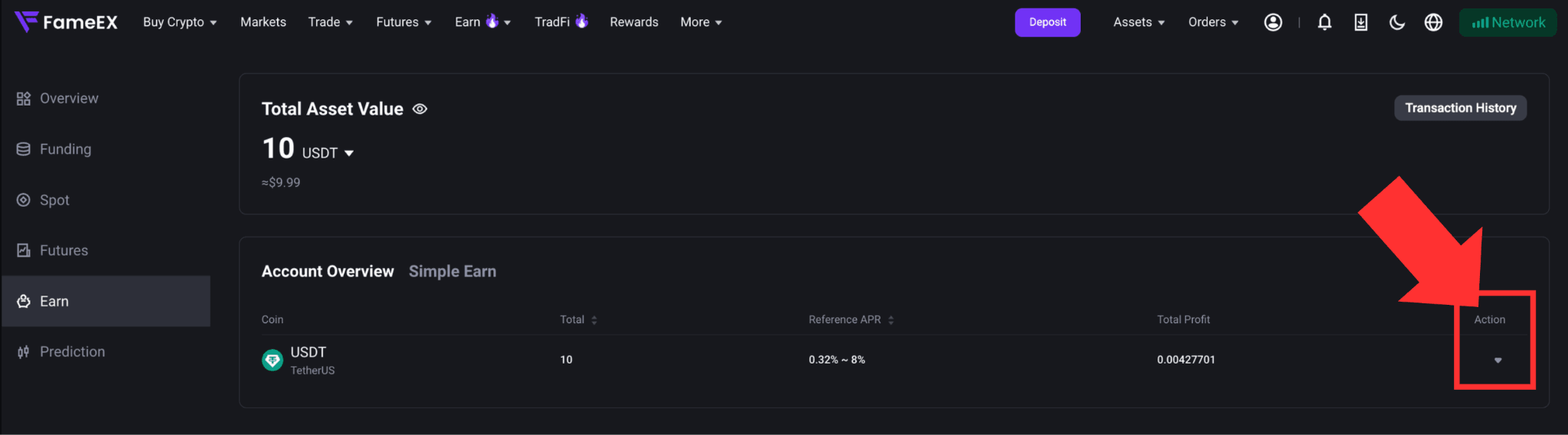Click the app download icon
This screenshot has height=435, width=1568.
click(1361, 22)
